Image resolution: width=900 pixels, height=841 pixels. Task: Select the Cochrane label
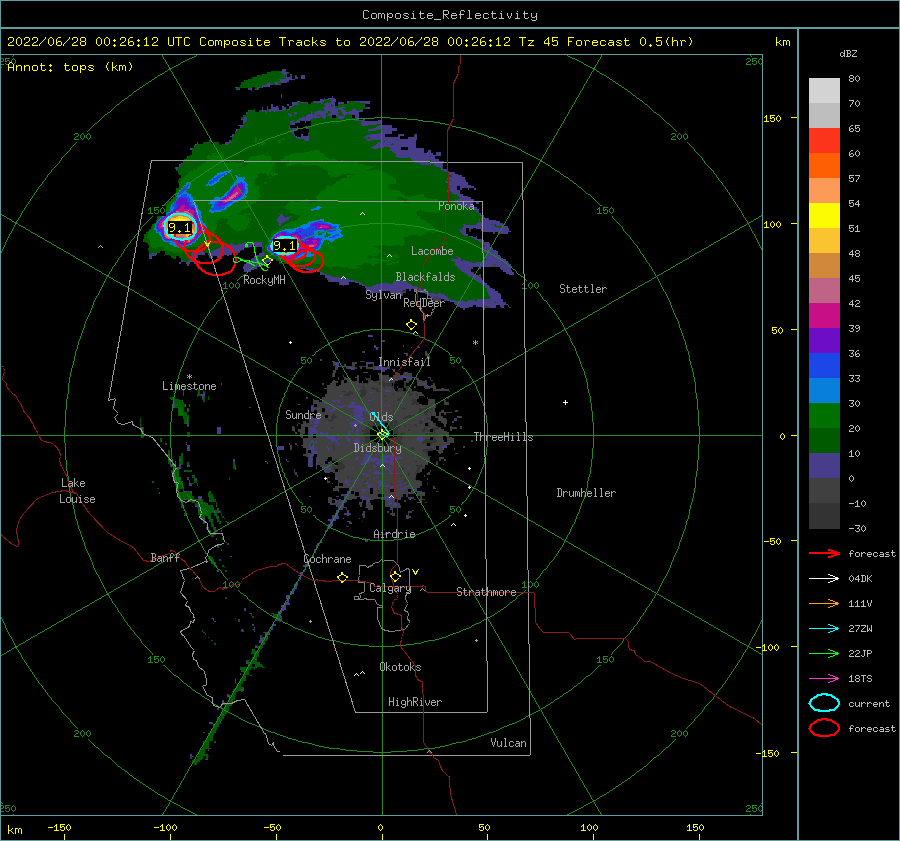tap(327, 559)
